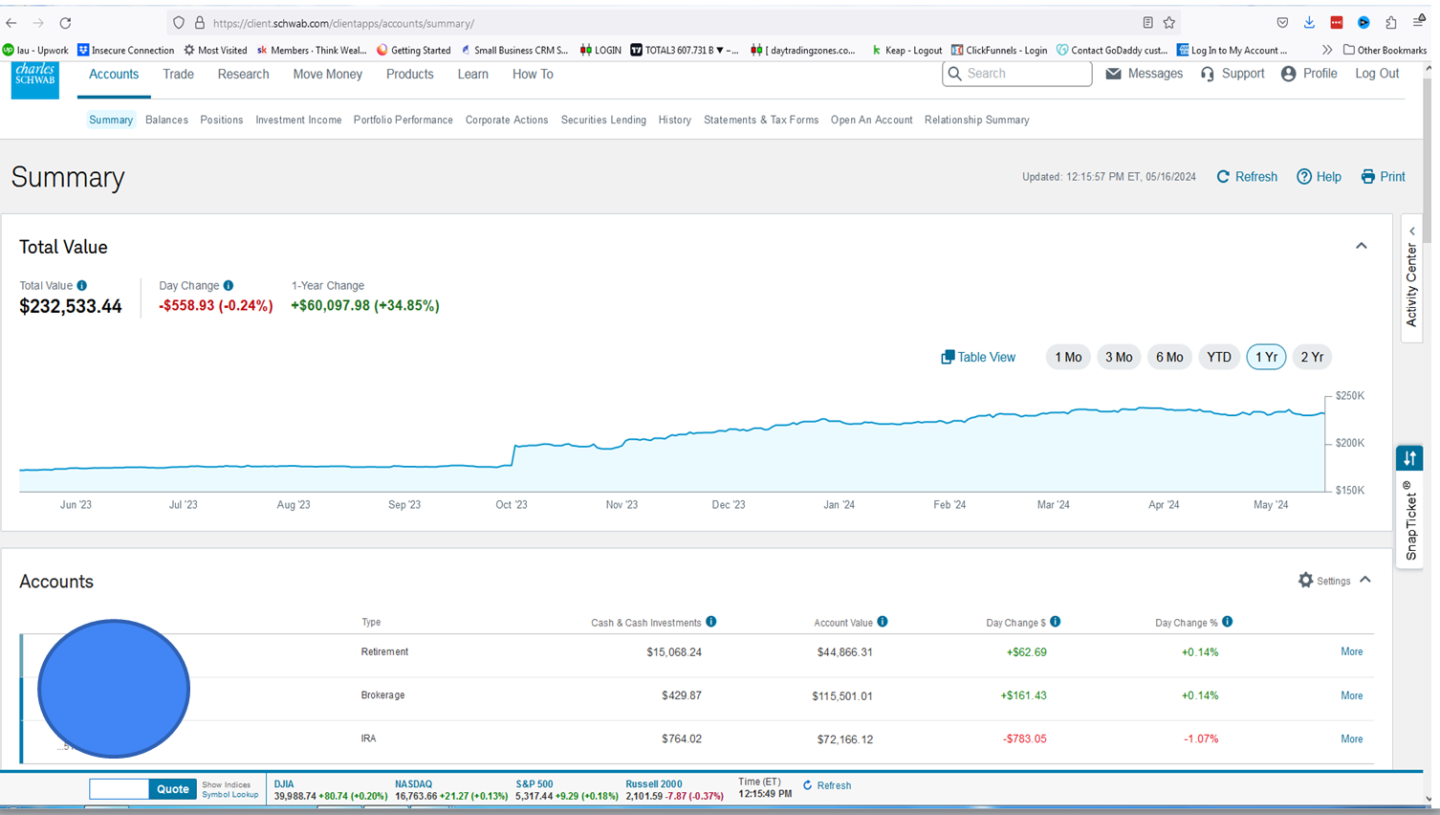Click the Help question mark icon
Viewport: 1440px width, 815px height.
click(1304, 177)
